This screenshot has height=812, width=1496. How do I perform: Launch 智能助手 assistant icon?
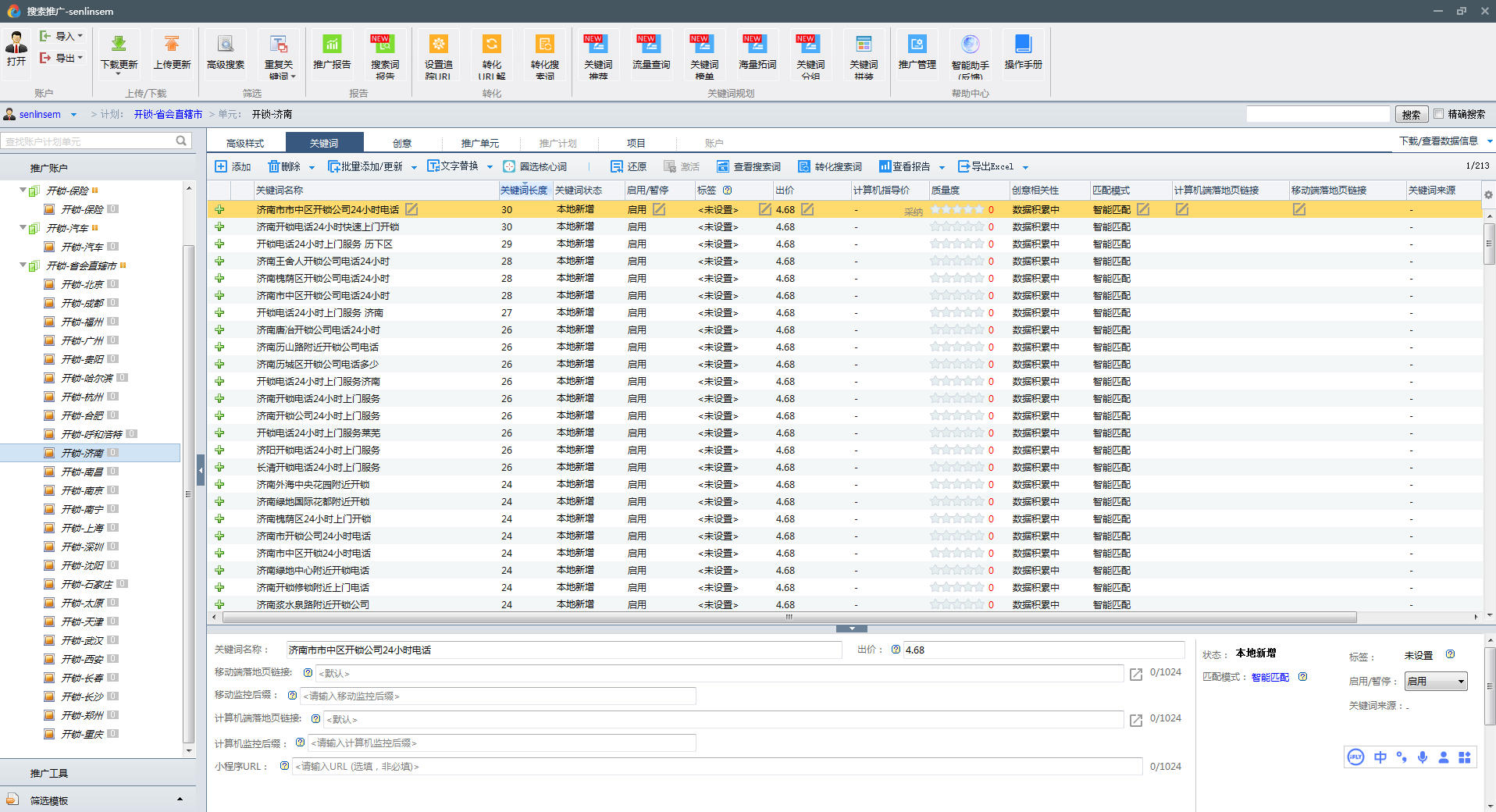(x=970, y=45)
